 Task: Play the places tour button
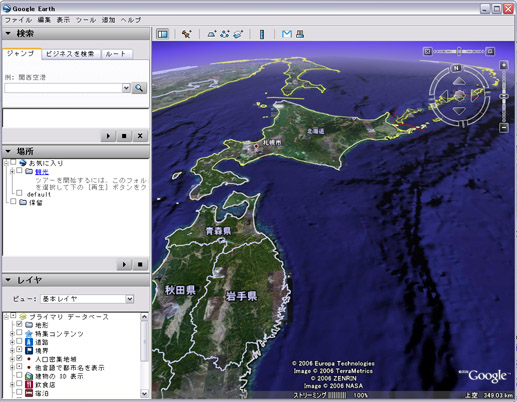124,265
